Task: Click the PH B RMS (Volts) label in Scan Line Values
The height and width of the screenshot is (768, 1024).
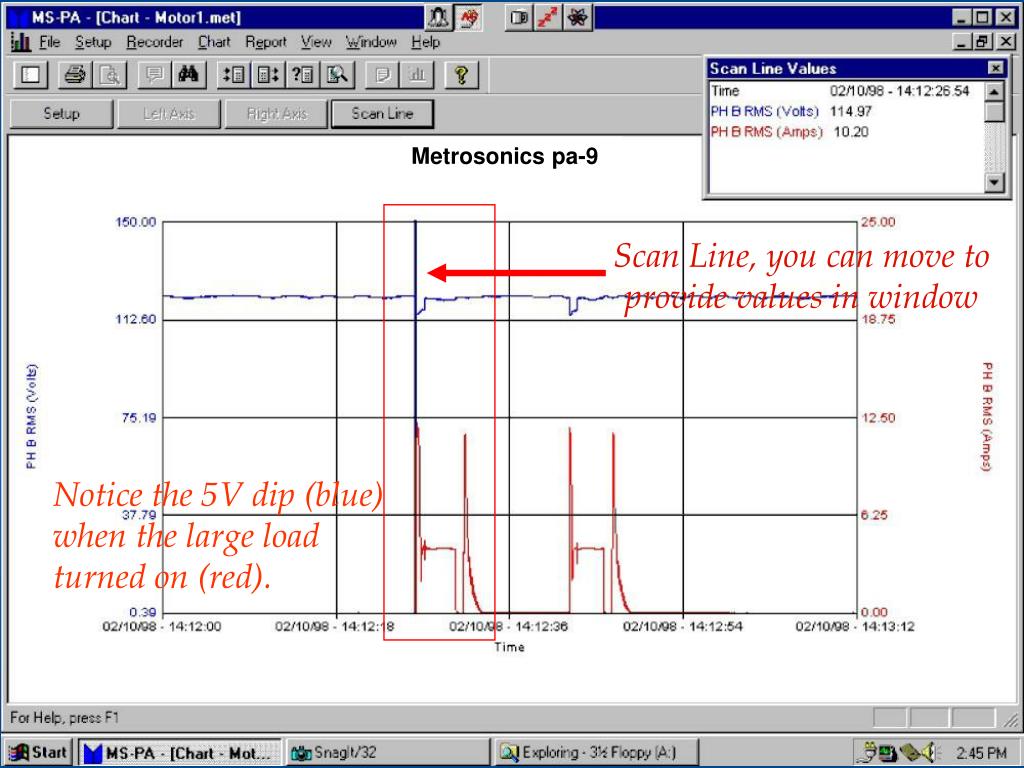Action: 764,112
